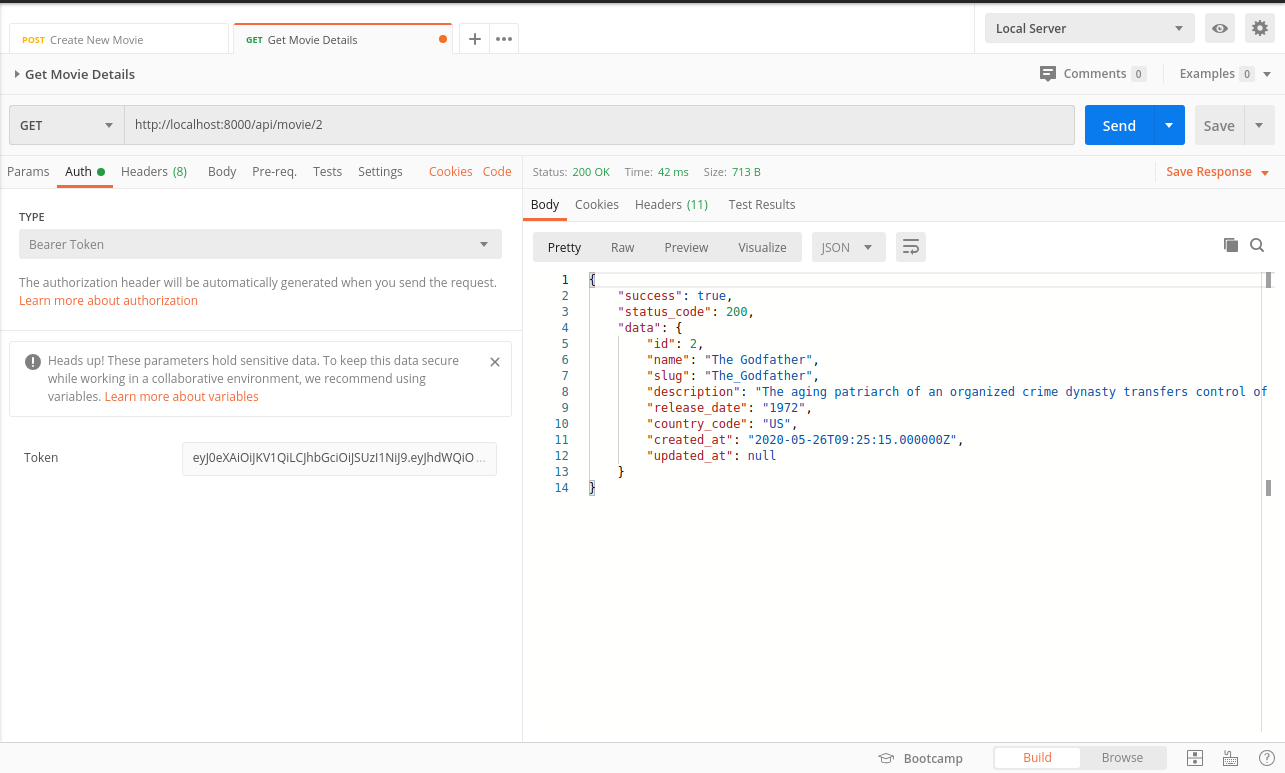Viewport: 1285px width, 773px height.
Task: Open environment quick look eye icon
Action: click(x=1220, y=28)
